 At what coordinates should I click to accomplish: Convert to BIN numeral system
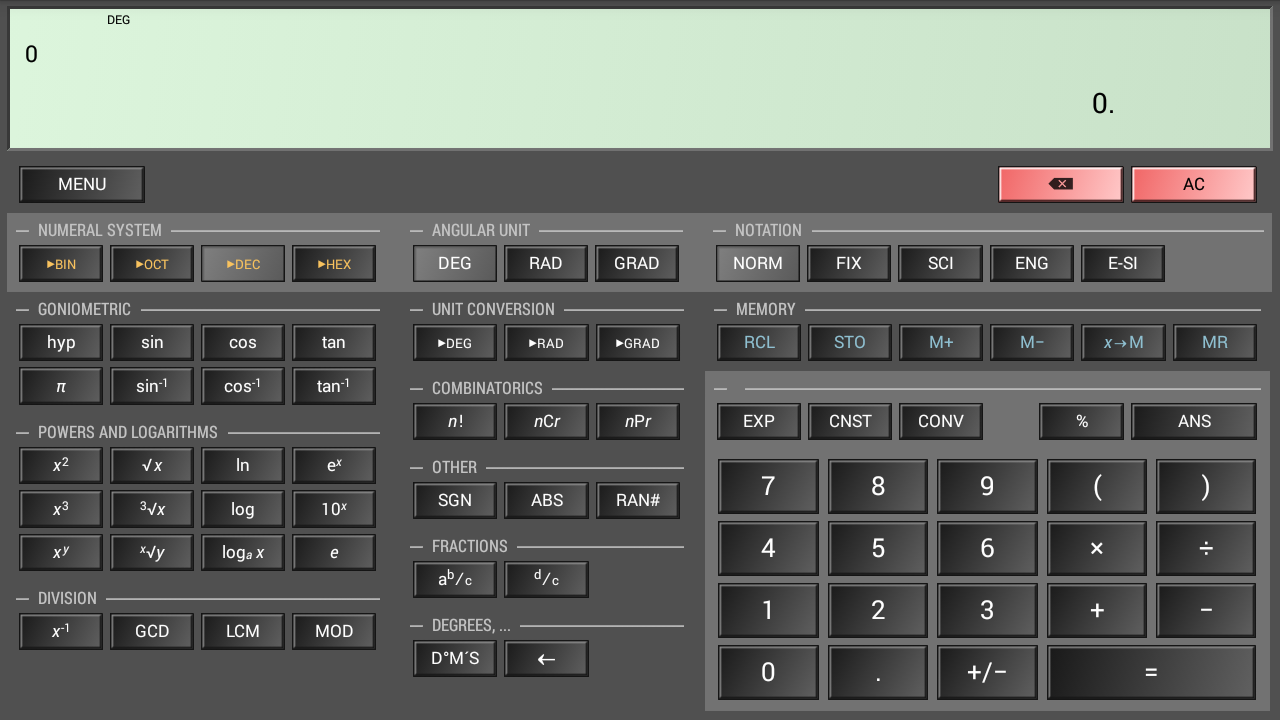click(x=61, y=264)
